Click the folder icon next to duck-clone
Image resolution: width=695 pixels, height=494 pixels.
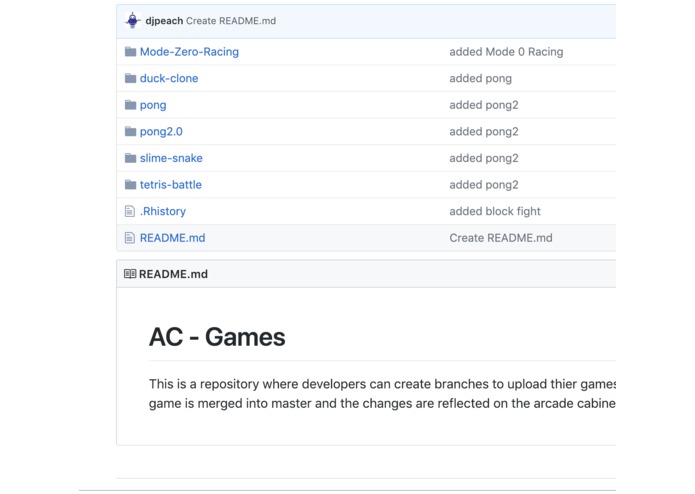coord(130,78)
